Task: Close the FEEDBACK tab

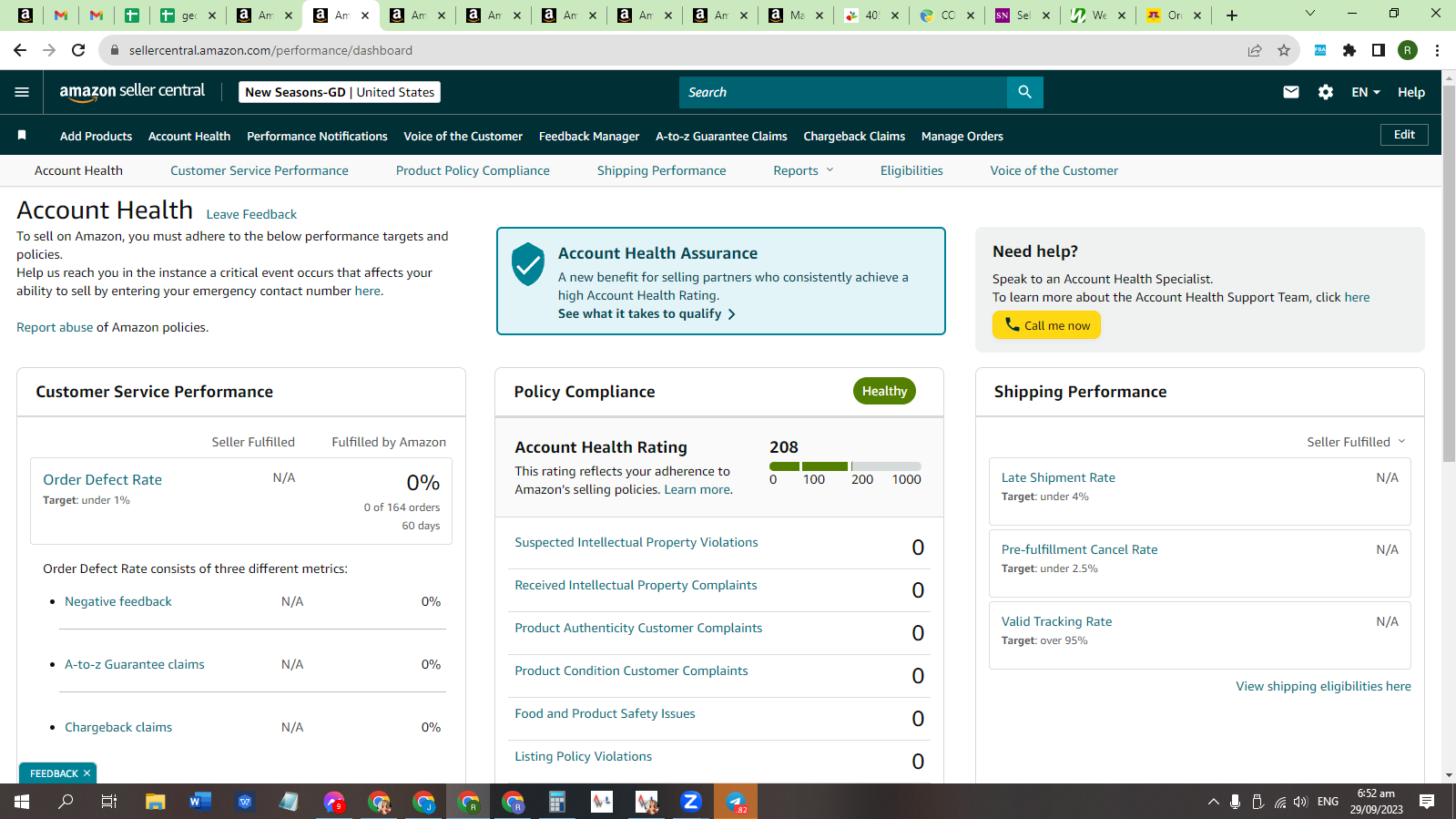Action: [x=87, y=773]
